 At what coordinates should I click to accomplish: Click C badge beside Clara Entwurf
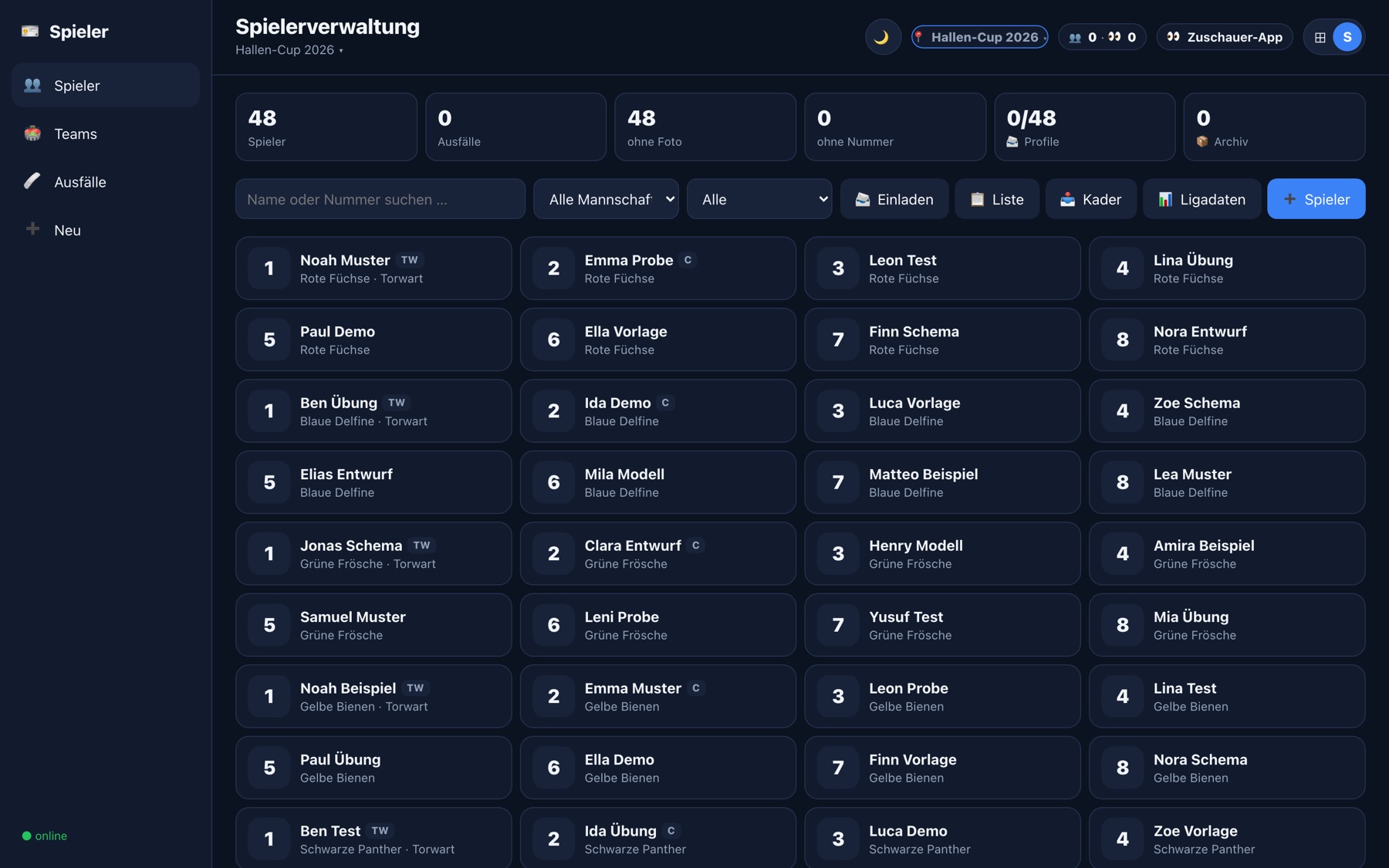click(x=695, y=545)
